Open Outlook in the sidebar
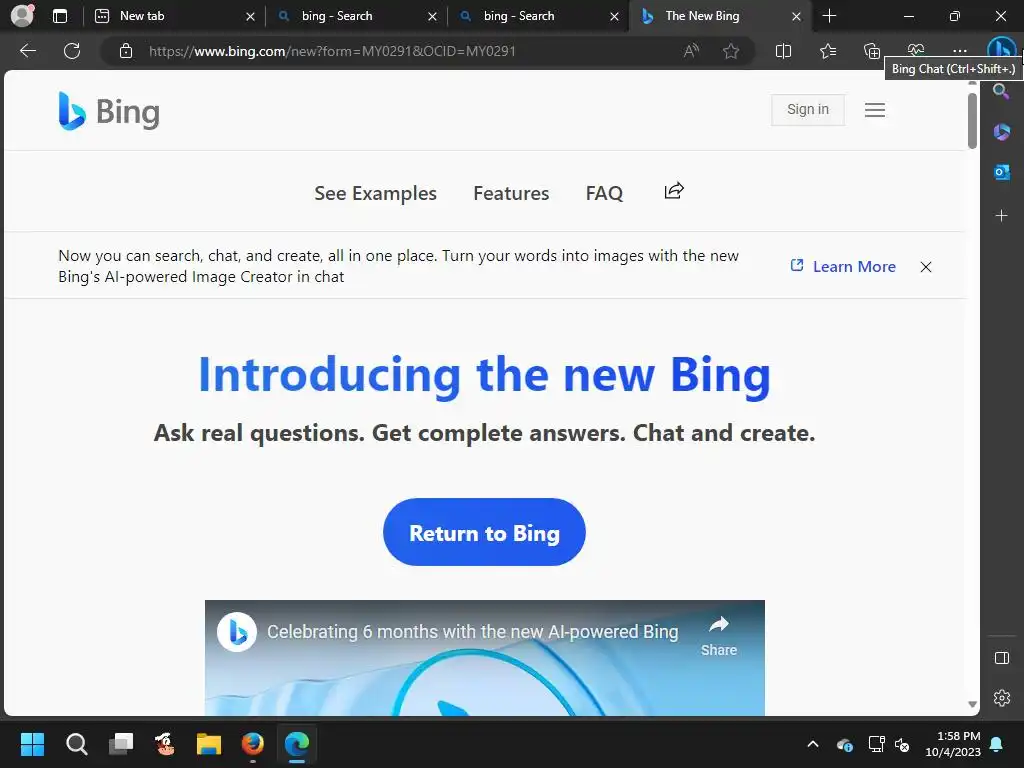This screenshot has width=1024, height=768. [1001, 172]
